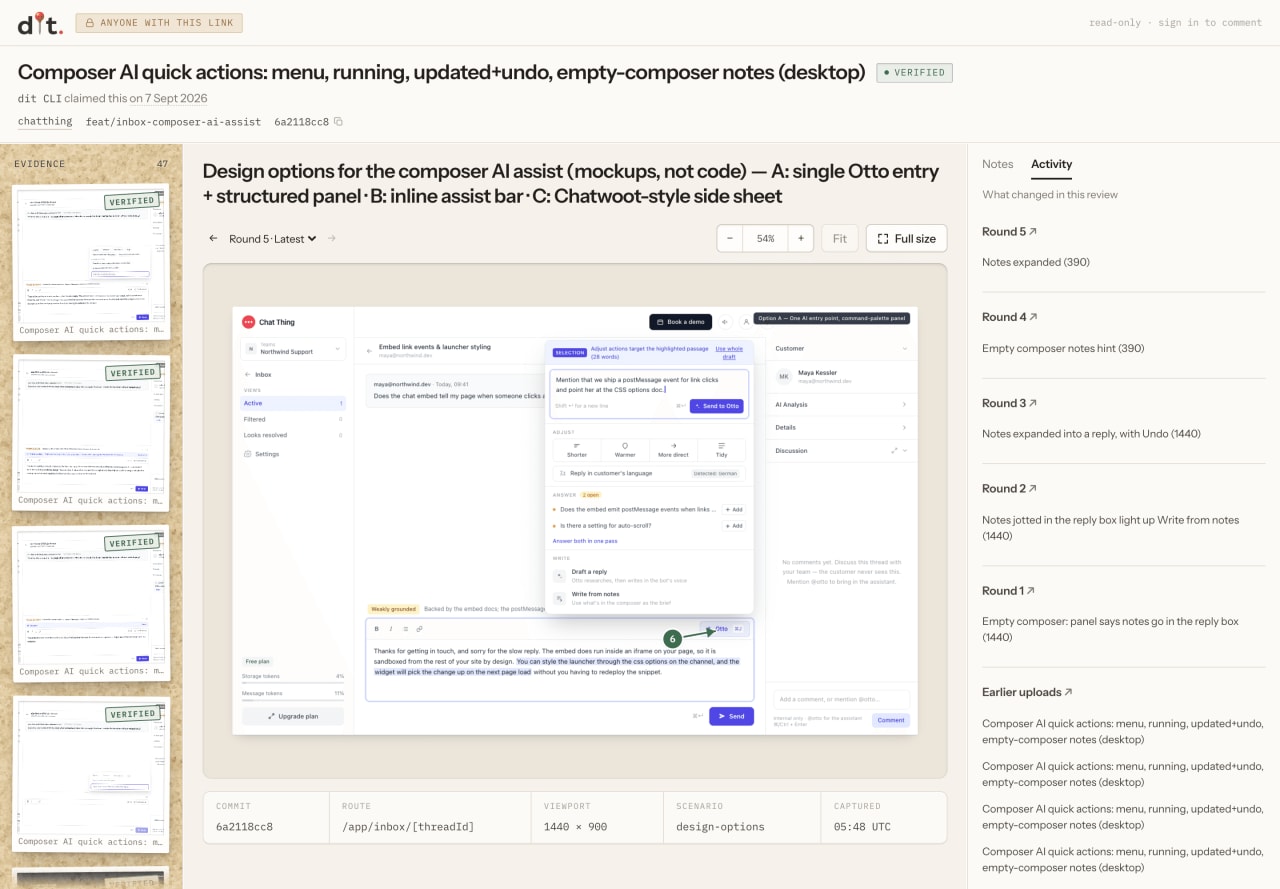Click the captured time 05:48 UTC
The width and height of the screenshot is (1280, 889).
862,827
